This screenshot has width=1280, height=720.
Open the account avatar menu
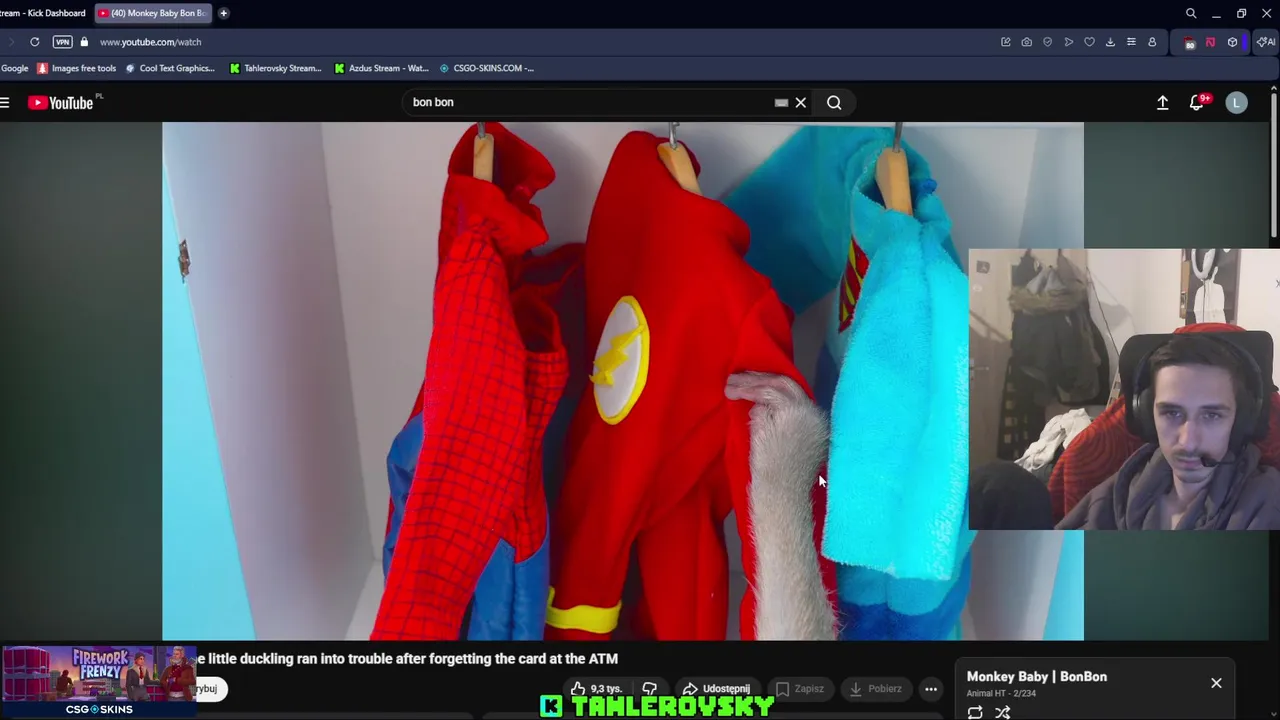(x=1236, y=102)
